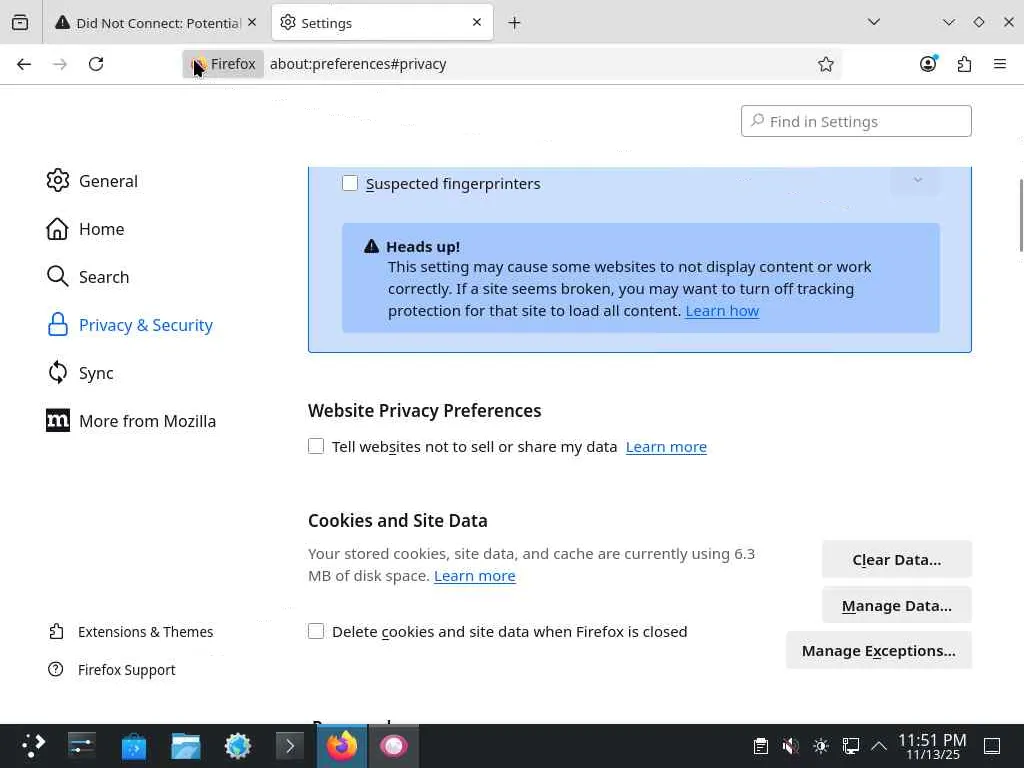Image resolution: width=1024 pixels, height=768 pixels.
Task: Click the Settings page vertical scrollbar
Action: (1020, 215)
